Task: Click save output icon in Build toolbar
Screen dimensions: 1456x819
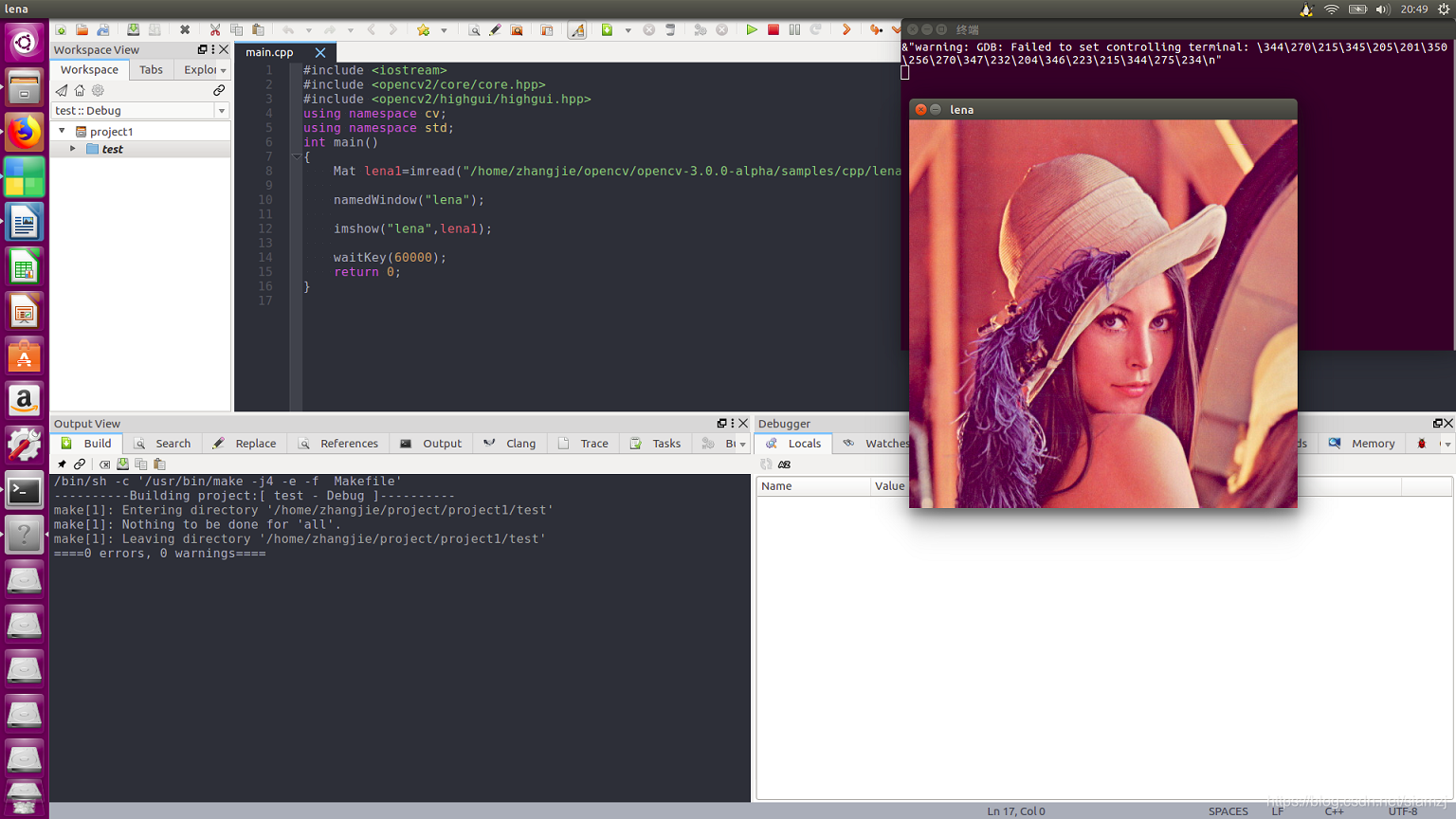Action: (x=122, y=464)
